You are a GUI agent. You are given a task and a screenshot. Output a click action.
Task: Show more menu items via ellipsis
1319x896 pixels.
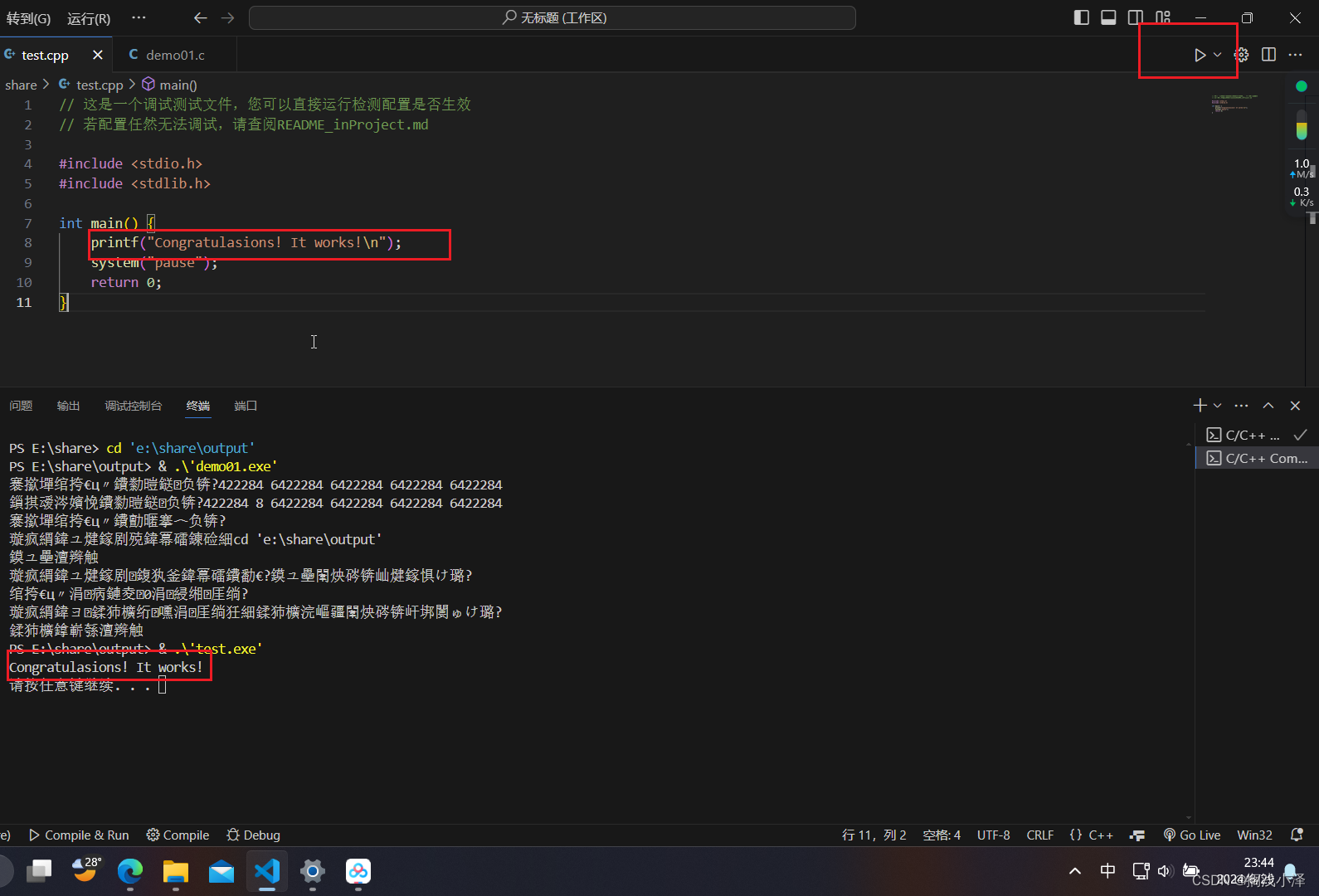point(139,17)
